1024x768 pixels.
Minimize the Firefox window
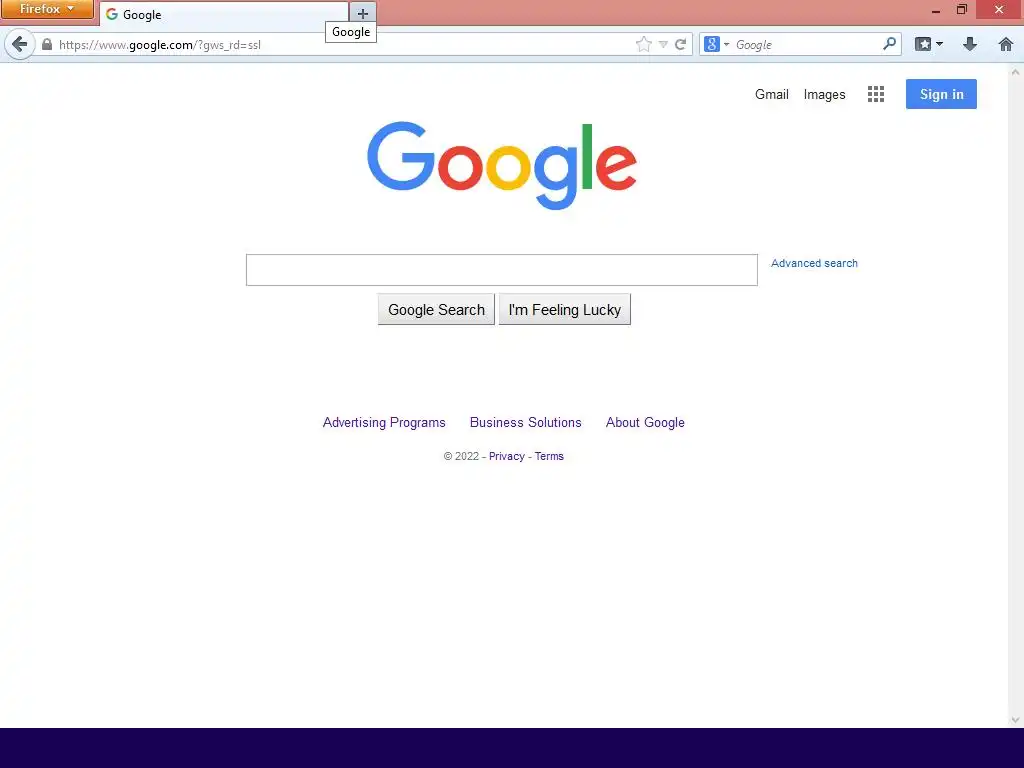pyautogui.click(x=936, y=10)
